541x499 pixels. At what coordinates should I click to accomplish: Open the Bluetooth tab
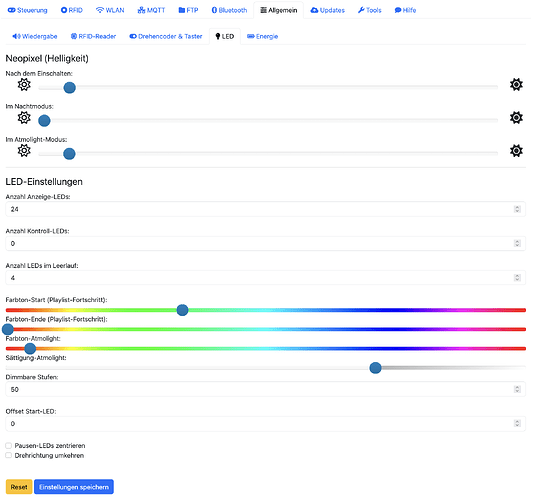click(x=229, y=10)
